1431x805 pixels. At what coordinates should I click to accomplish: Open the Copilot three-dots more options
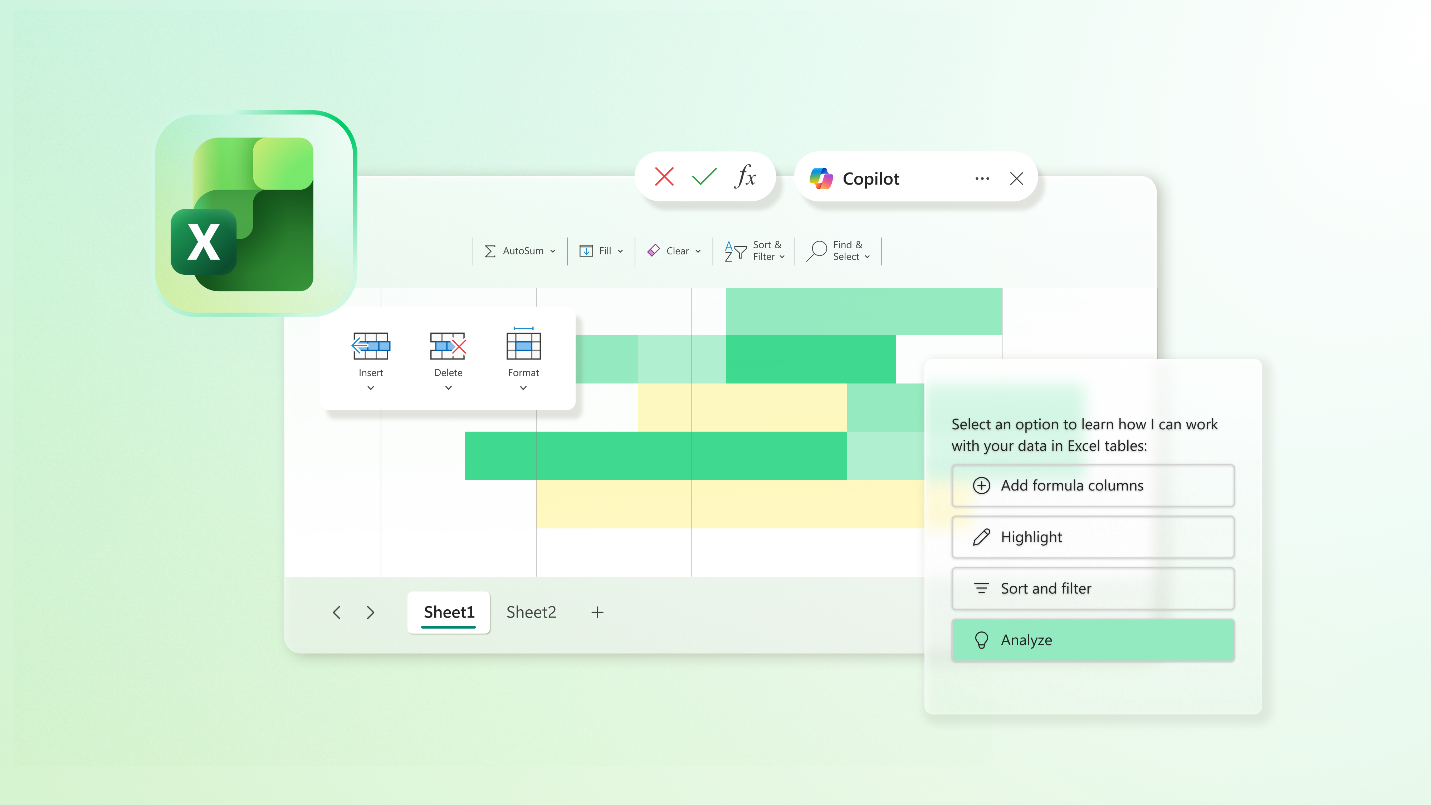pos(982,178)
